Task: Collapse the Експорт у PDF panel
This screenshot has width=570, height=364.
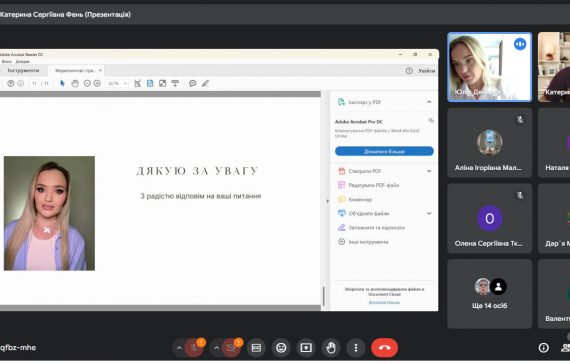Action: pos(429,102)
